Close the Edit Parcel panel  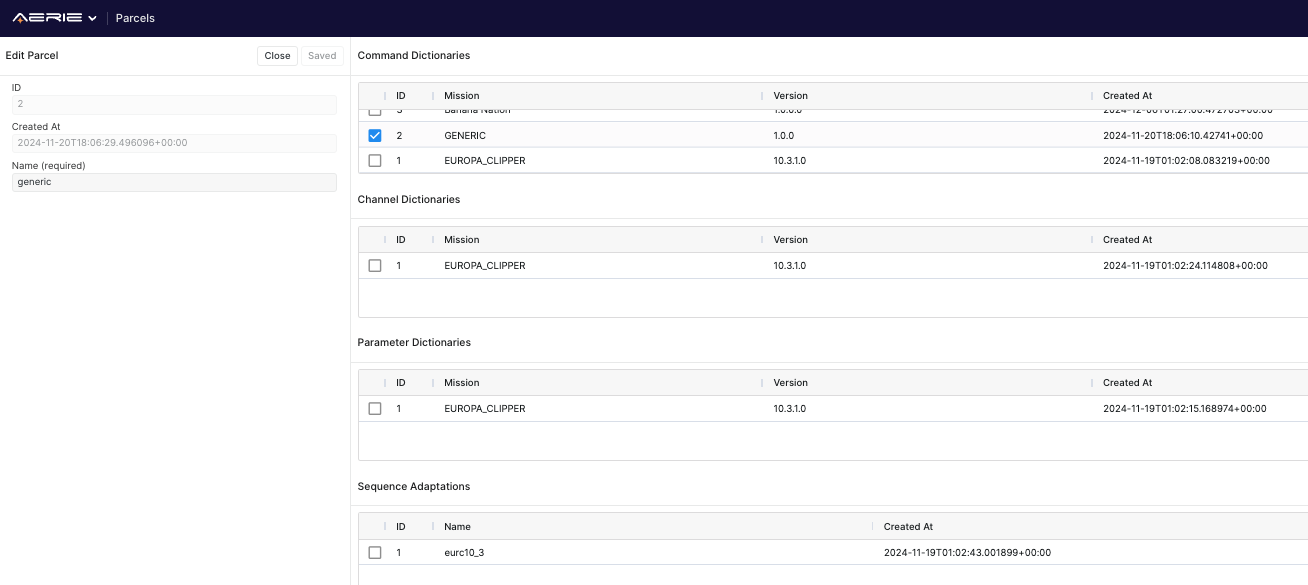pyautogui.click(x=277, y=55)
